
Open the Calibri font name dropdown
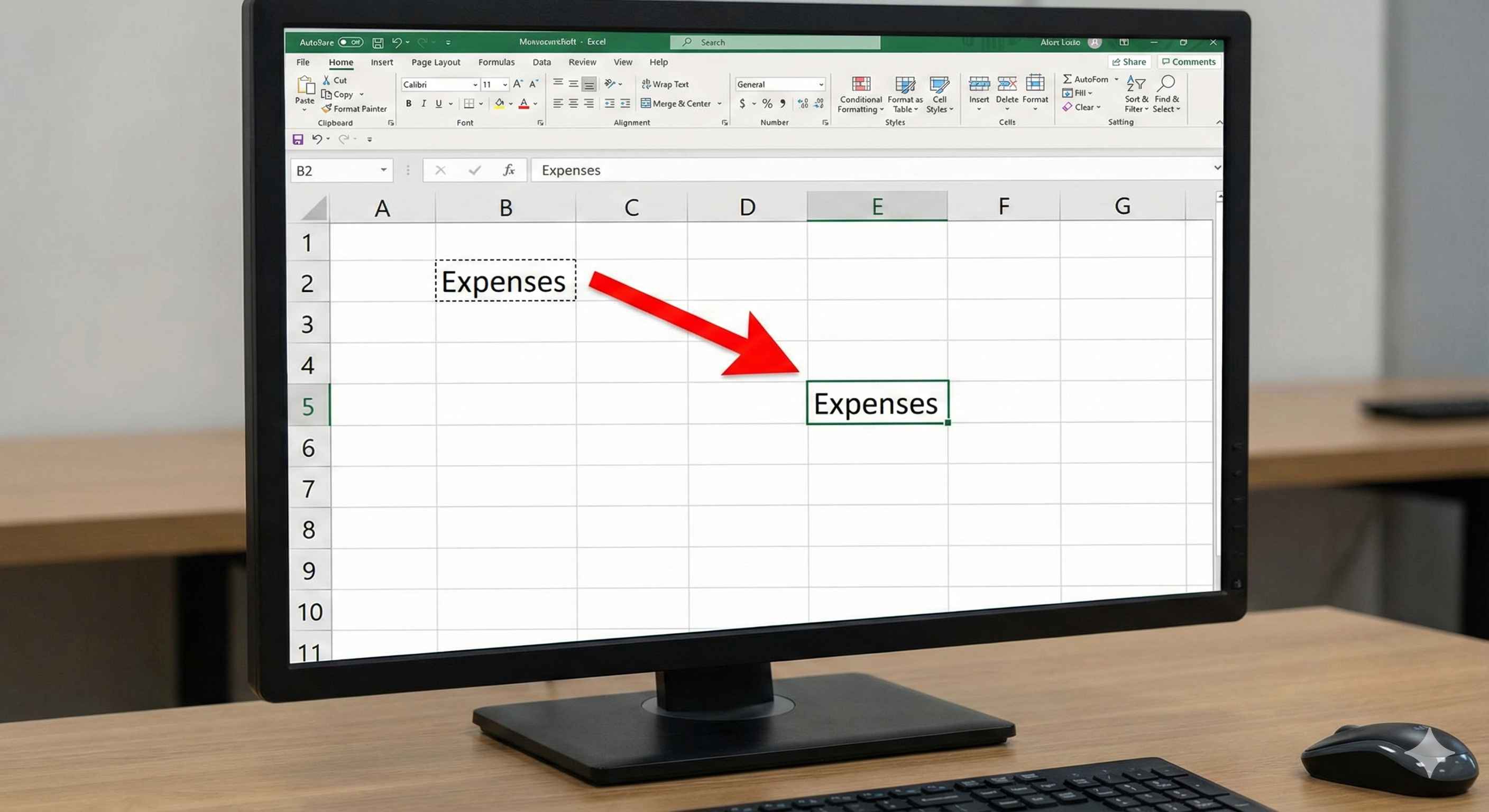475,85
